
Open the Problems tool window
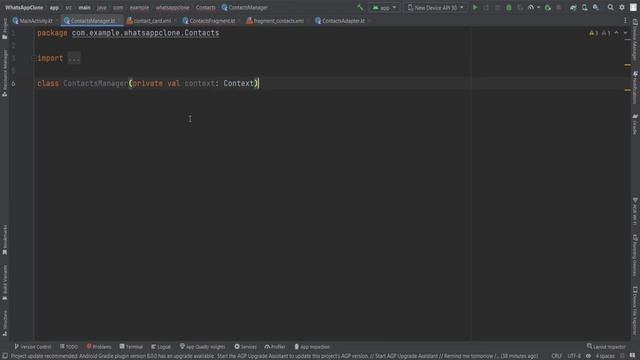99,347
